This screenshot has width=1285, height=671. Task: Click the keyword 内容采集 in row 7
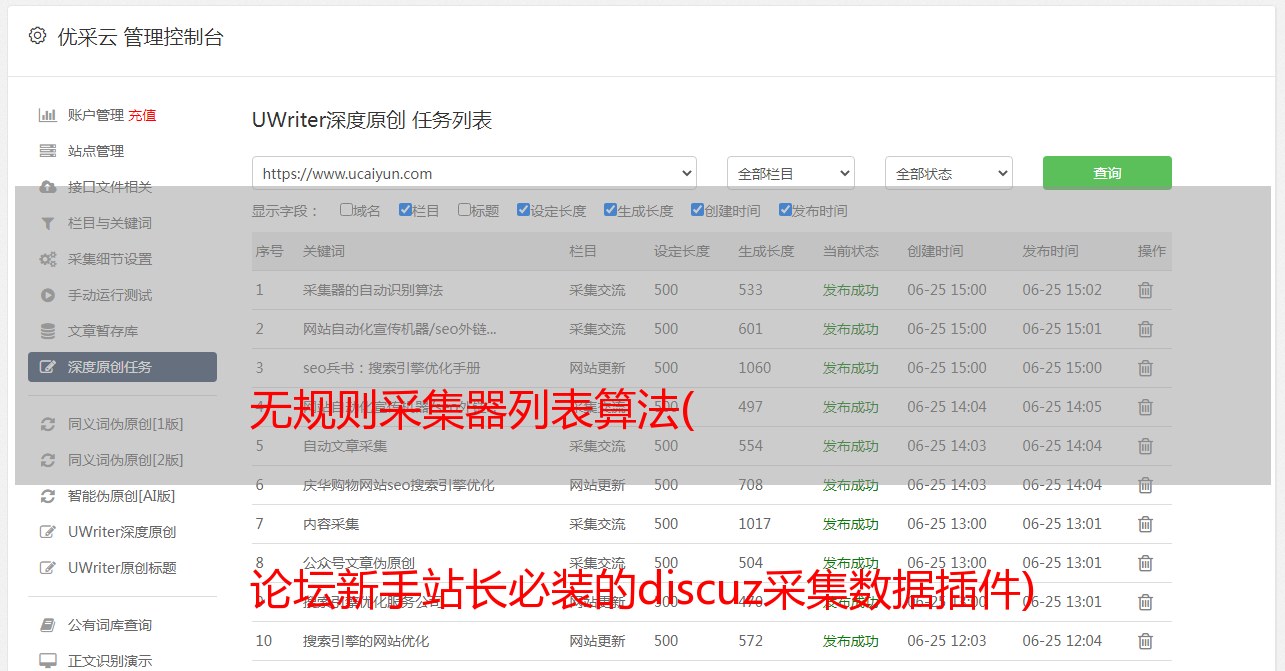tap(331, 524)
